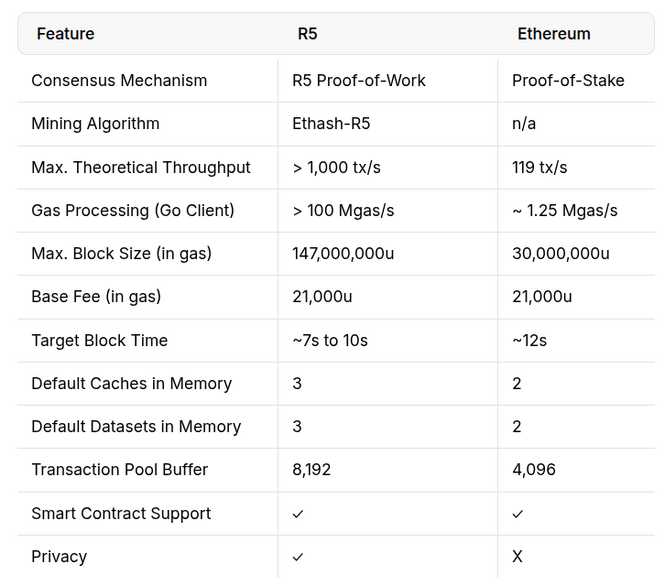Select the Default Datasets in Memory label
Viewport: 664px width, 585px height.
136,427
